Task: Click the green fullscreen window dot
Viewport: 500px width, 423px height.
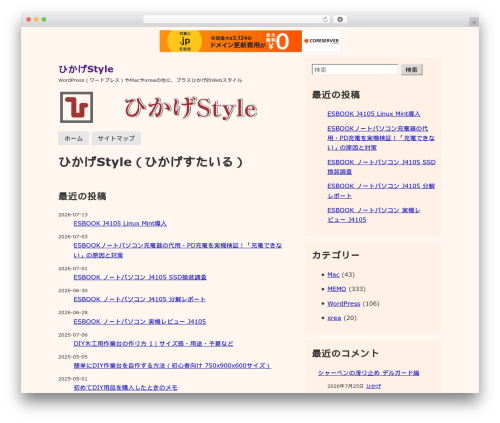Action: [44, 19]
